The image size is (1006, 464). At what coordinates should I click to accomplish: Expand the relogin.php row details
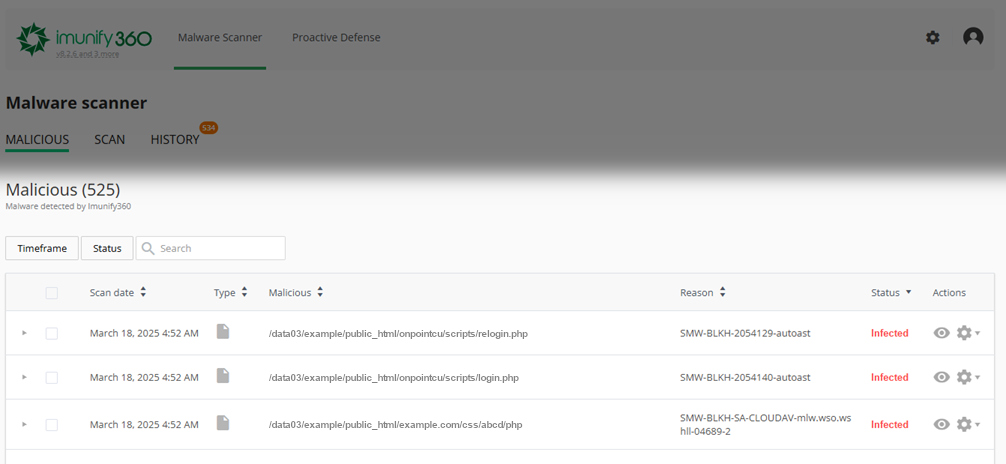click(24, 333)
